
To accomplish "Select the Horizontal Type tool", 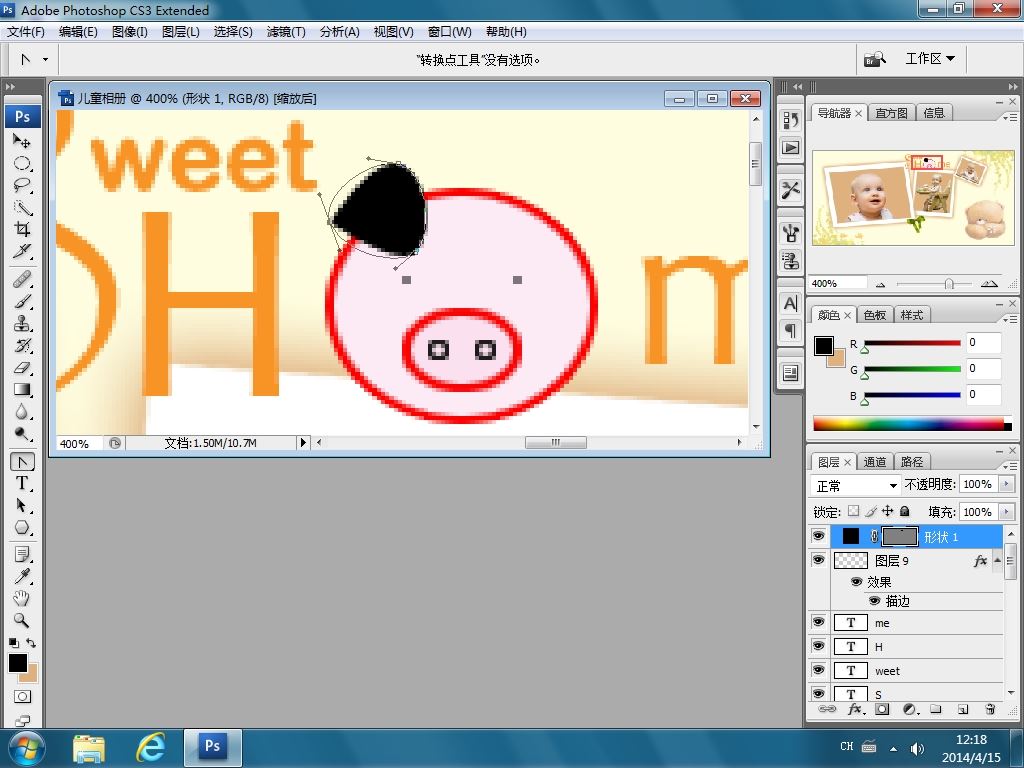I will pyautogui.click(x=22, y=483).
